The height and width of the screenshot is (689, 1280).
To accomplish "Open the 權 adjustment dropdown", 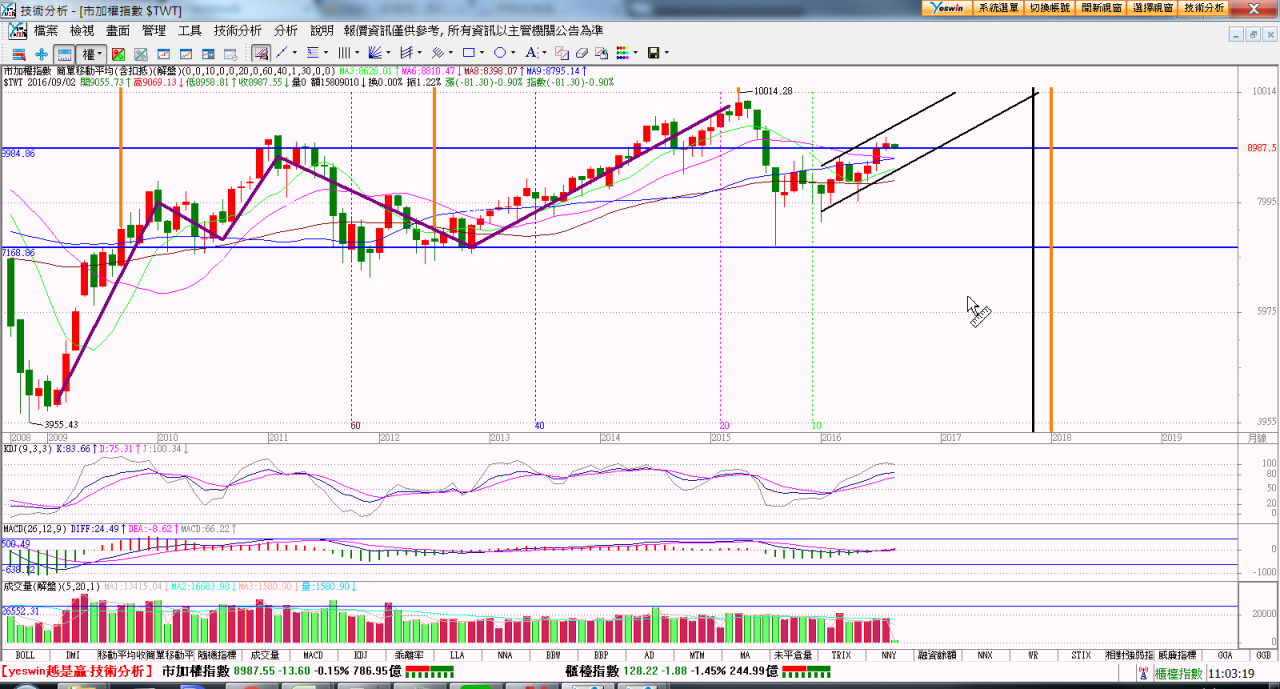I will click(92, 53).
